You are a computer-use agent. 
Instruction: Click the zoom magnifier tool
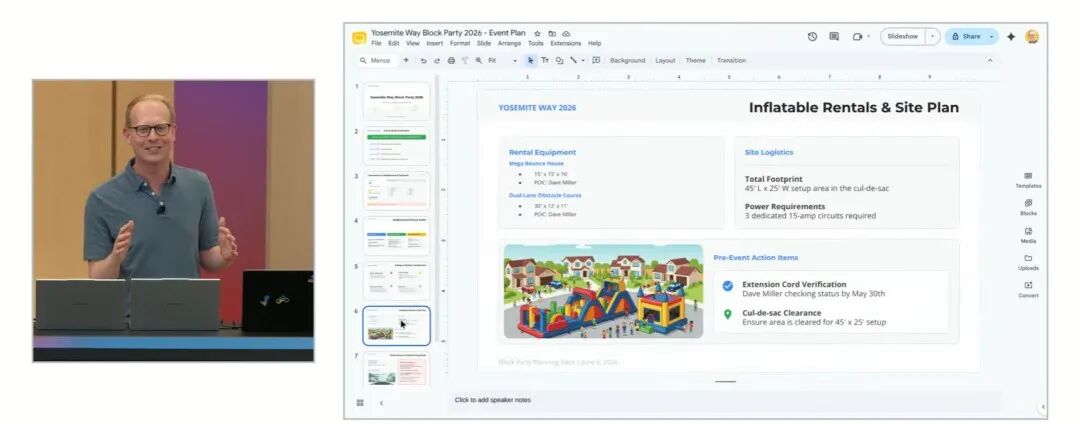(x=479, y=61)
